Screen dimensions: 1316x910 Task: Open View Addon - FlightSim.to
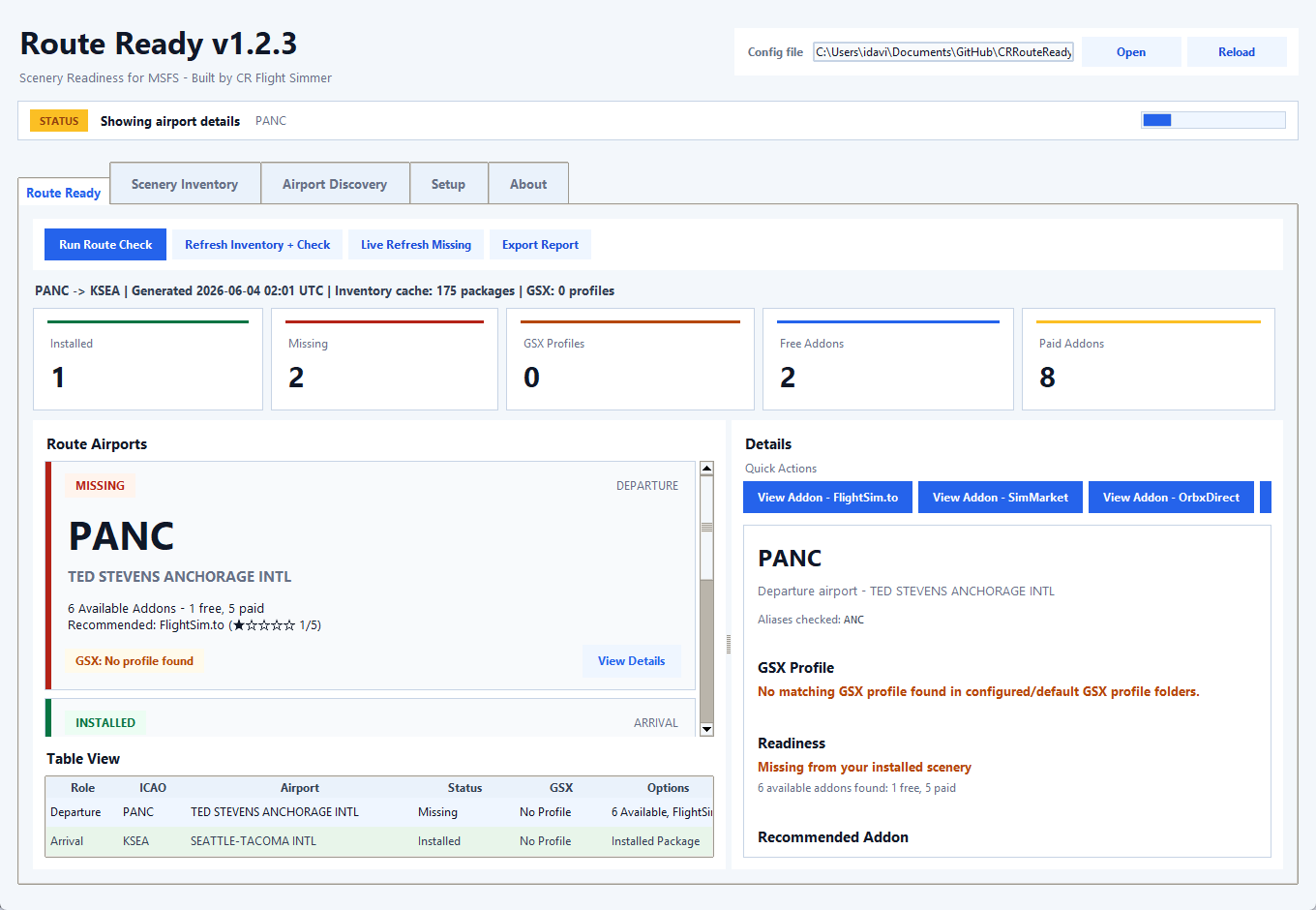click(x=827, y=498)
